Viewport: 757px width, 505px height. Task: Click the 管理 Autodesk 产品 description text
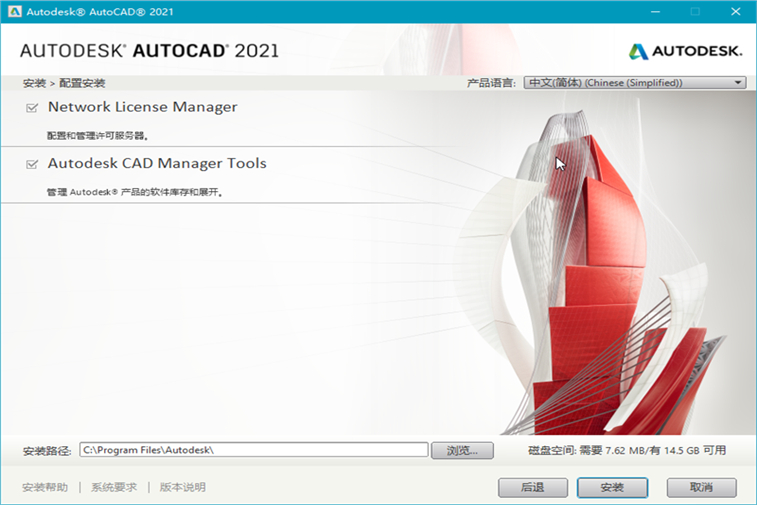pos(135,192)
